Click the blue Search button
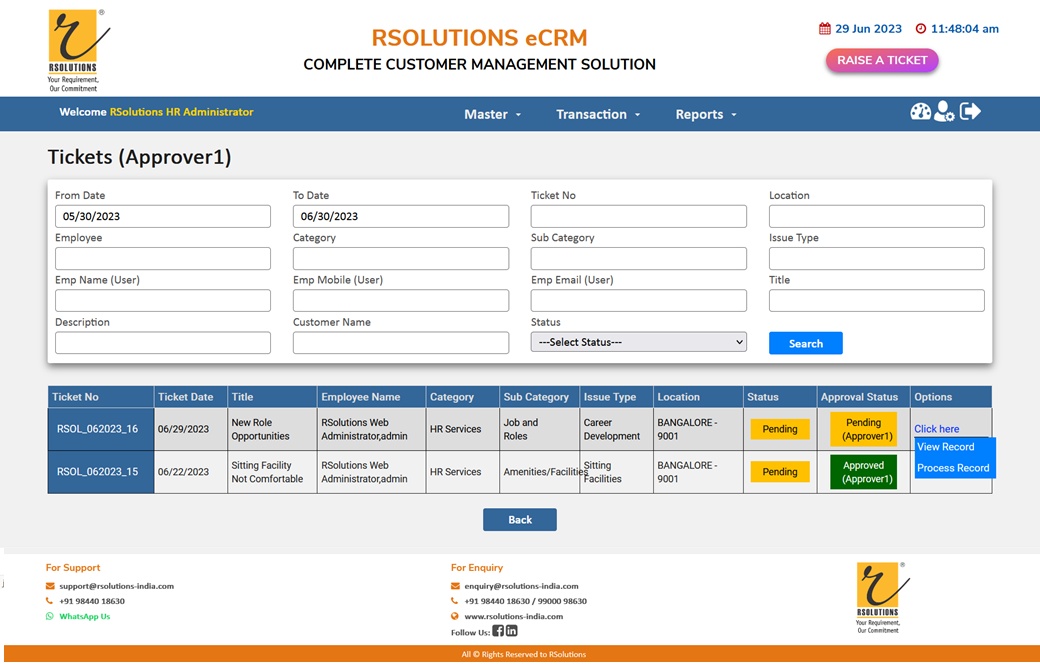Screen dimensions: 1040x664 click(x=805, y=343)
